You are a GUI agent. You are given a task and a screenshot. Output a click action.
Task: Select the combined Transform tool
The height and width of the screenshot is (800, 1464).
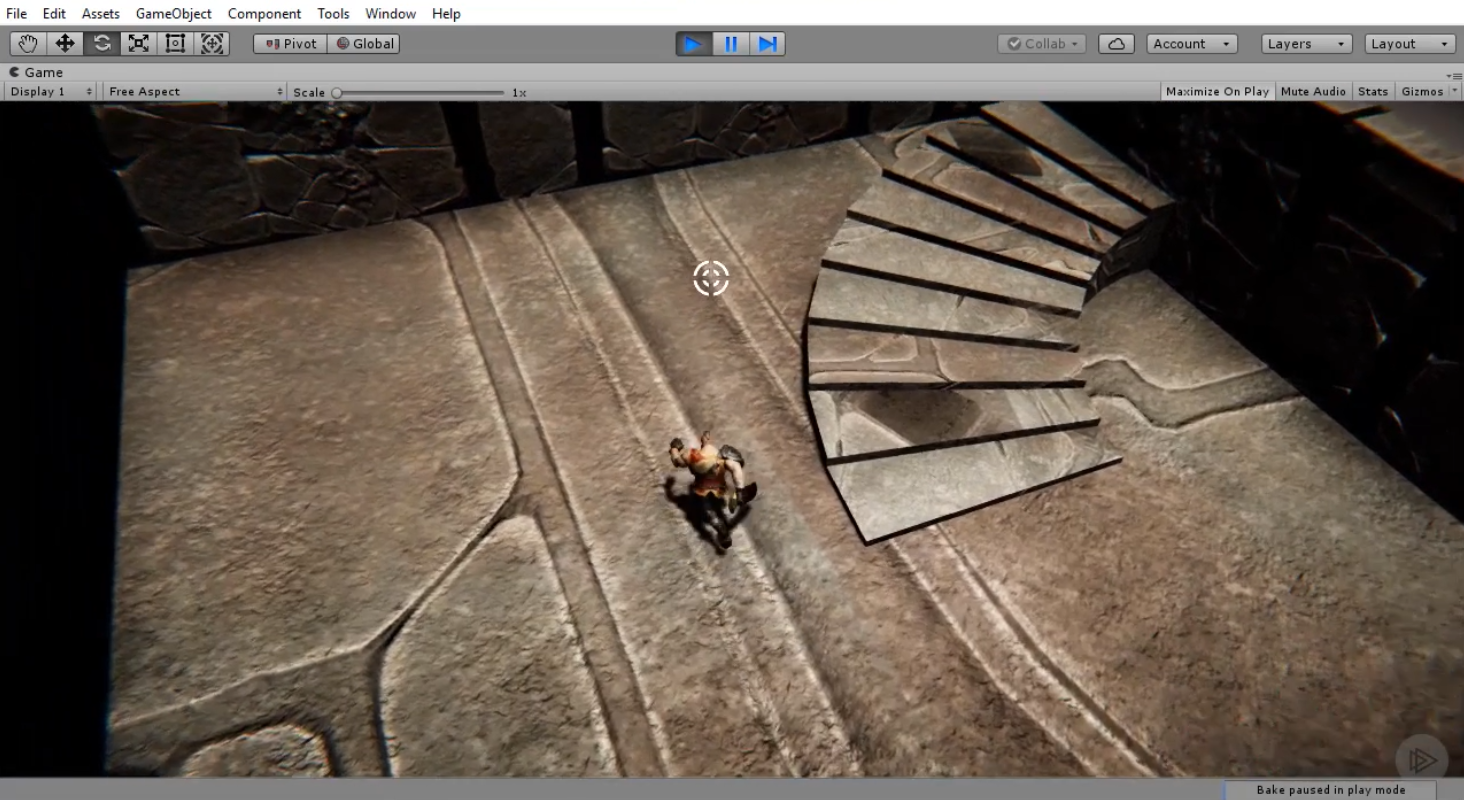pyautogui.click(x=211, y=44)
